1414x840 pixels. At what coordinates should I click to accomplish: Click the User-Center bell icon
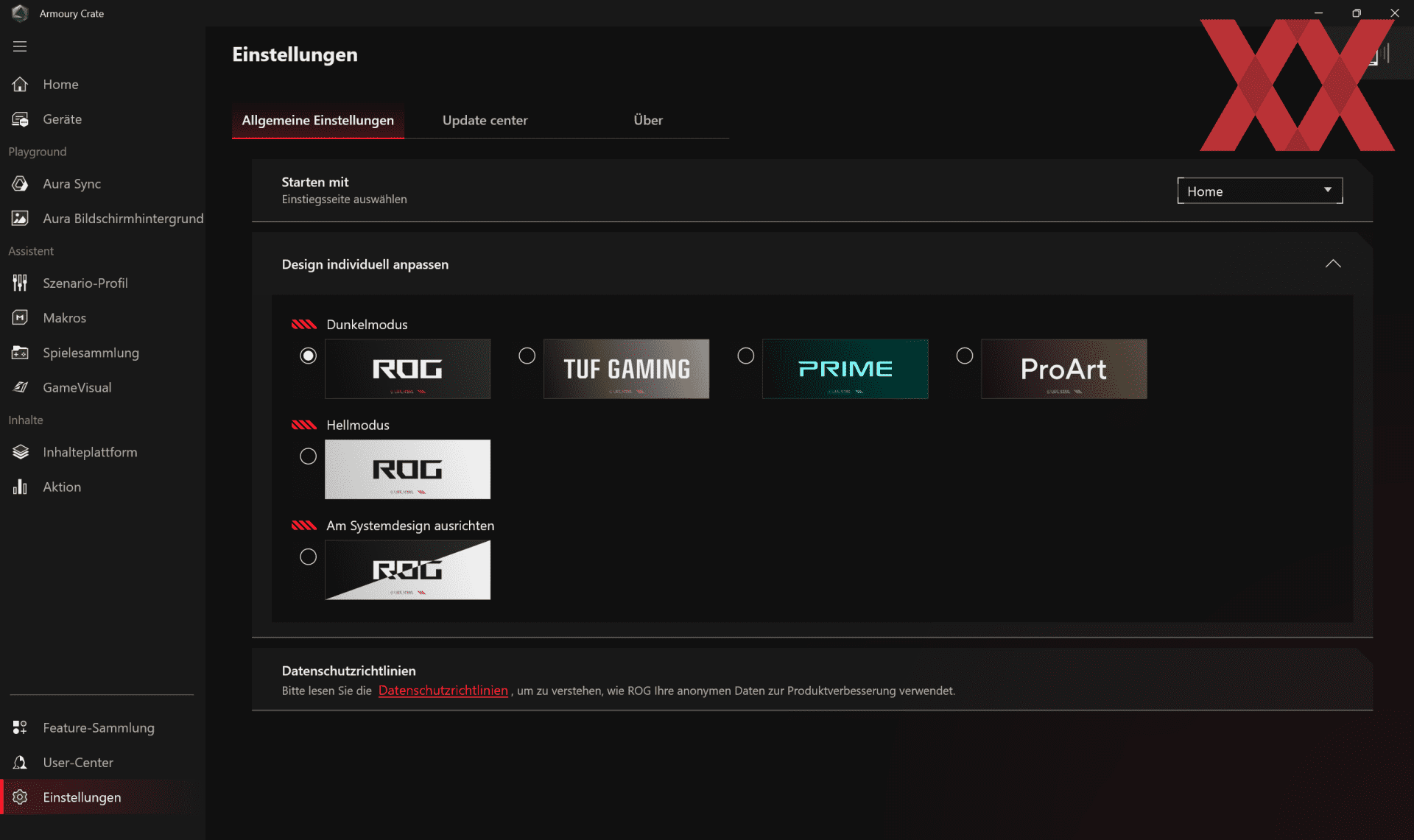pyautogui.click(x=20, y=763)
